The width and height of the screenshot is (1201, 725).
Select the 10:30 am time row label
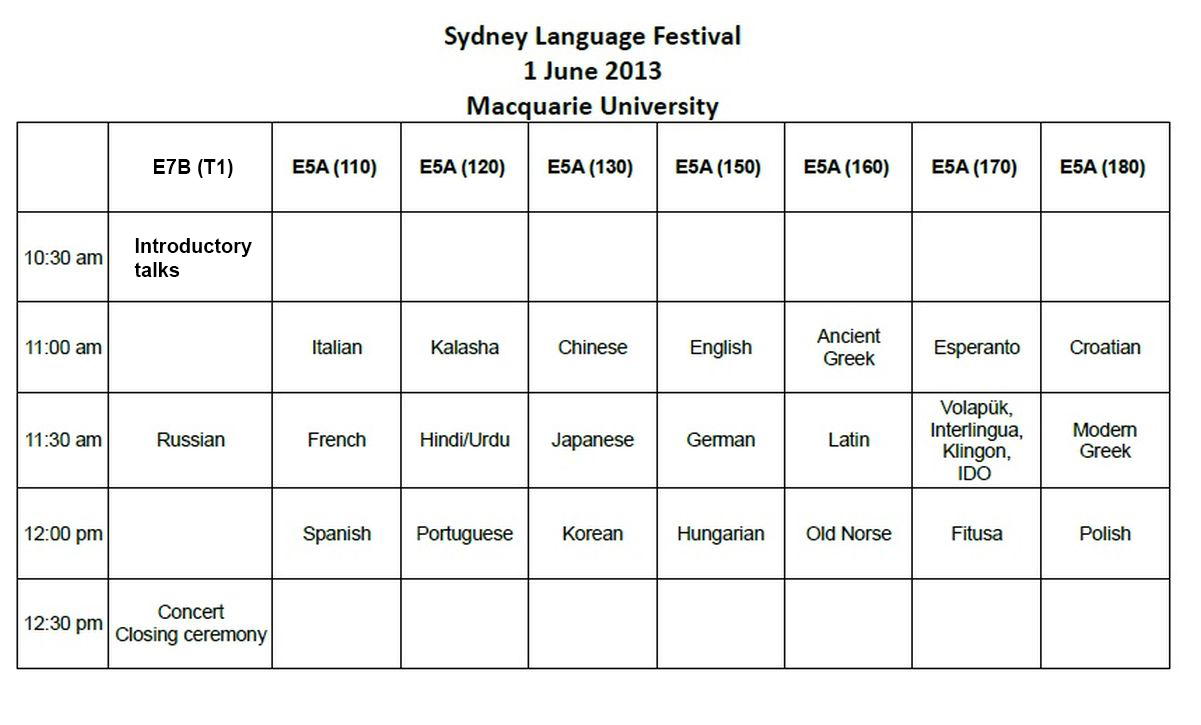(x=63, y=257)
